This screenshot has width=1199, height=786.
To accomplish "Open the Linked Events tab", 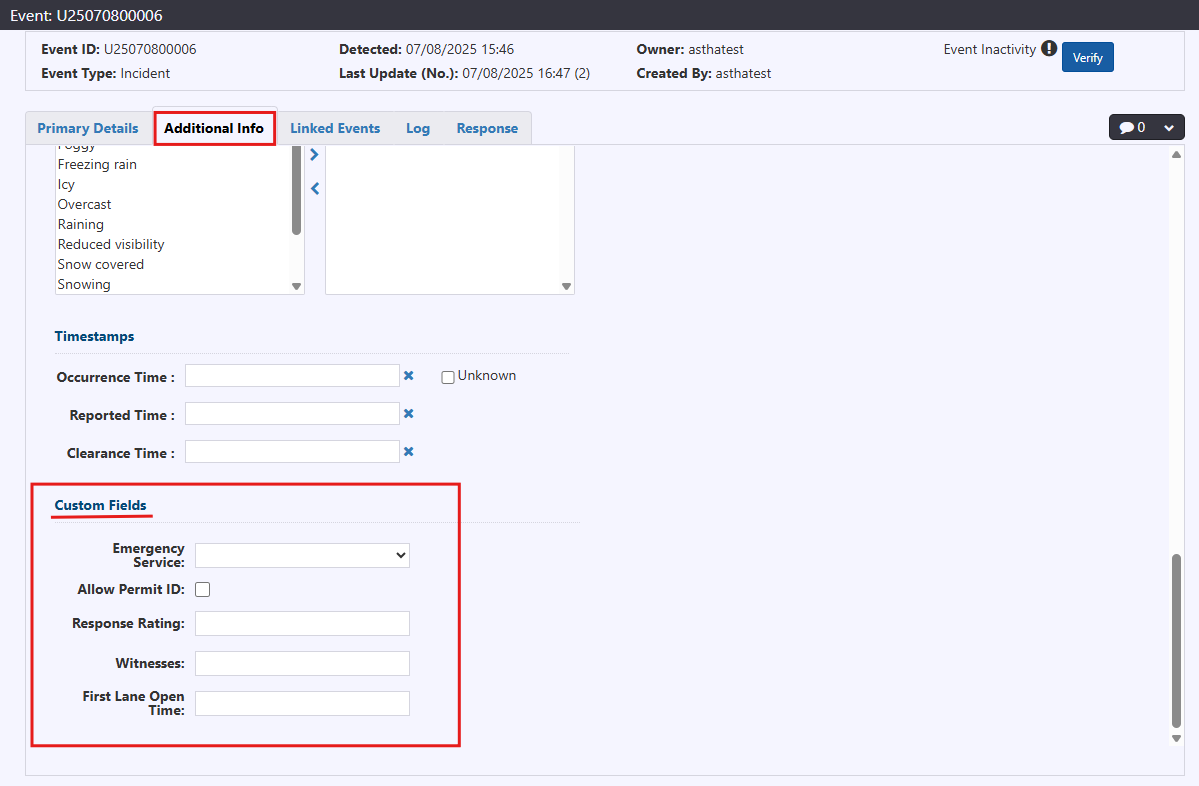I will point(335,128).
